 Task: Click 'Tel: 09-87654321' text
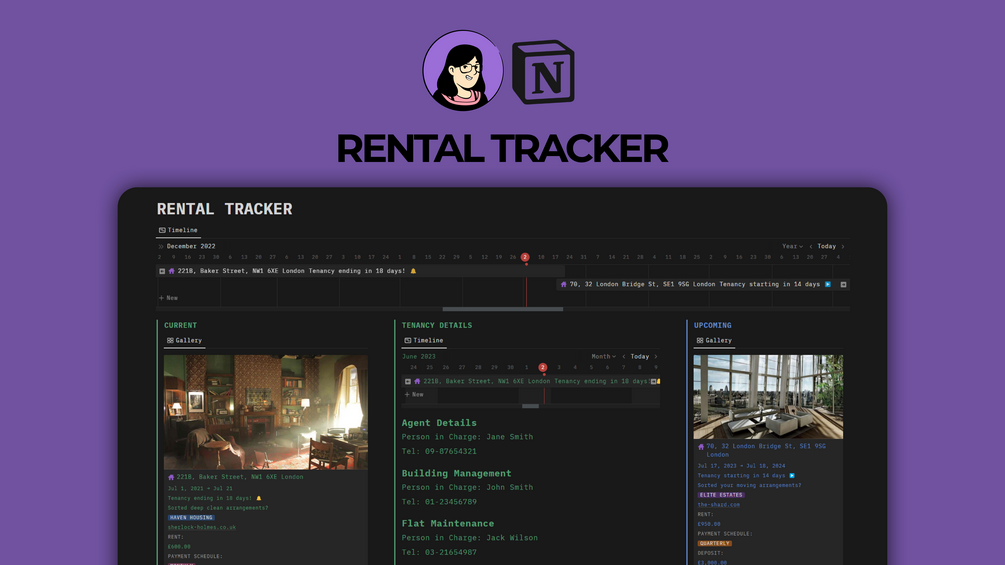(439, 452)
